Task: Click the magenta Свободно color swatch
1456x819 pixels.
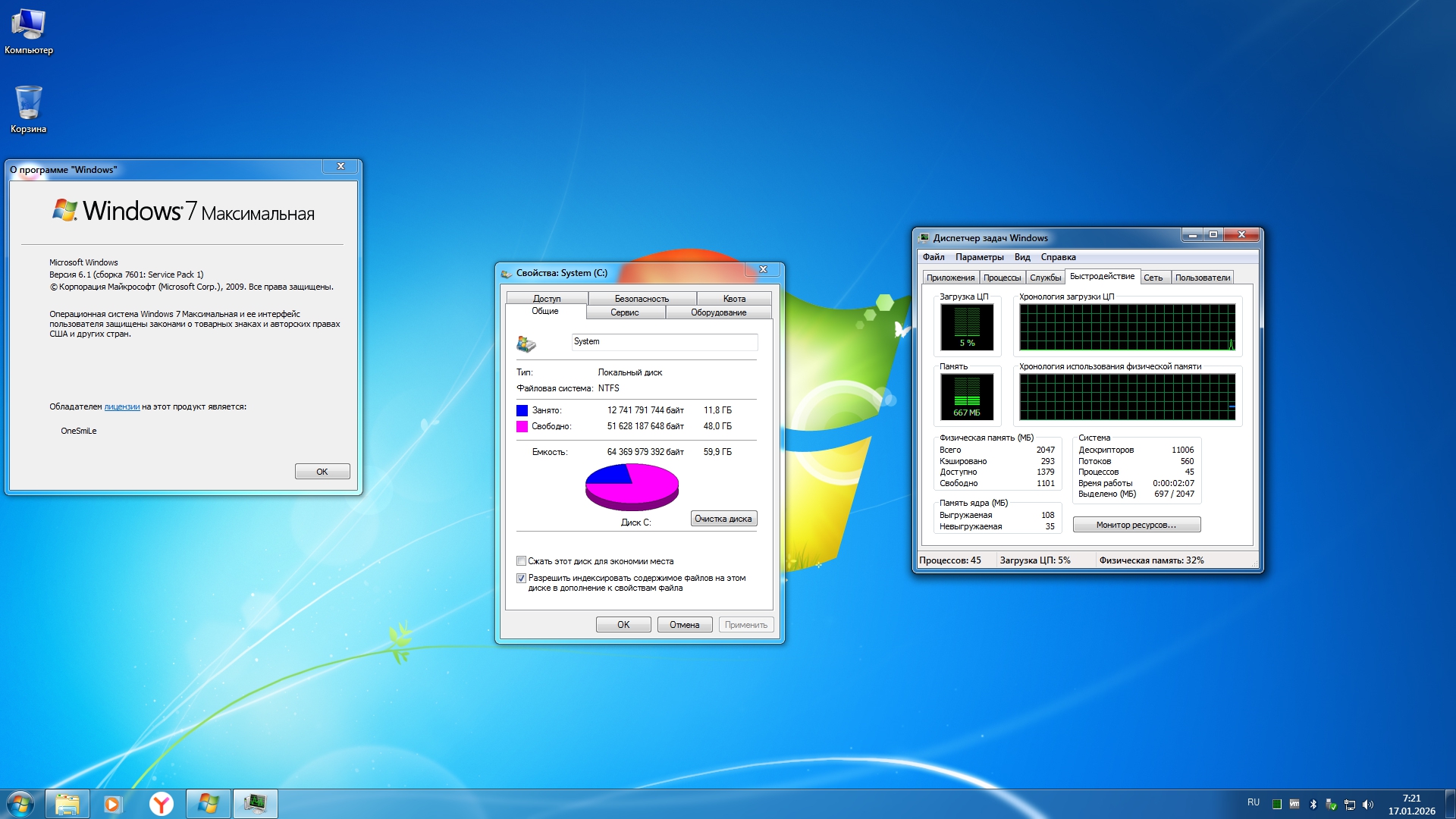Action: pyautogui.click(x=522, y=426)
